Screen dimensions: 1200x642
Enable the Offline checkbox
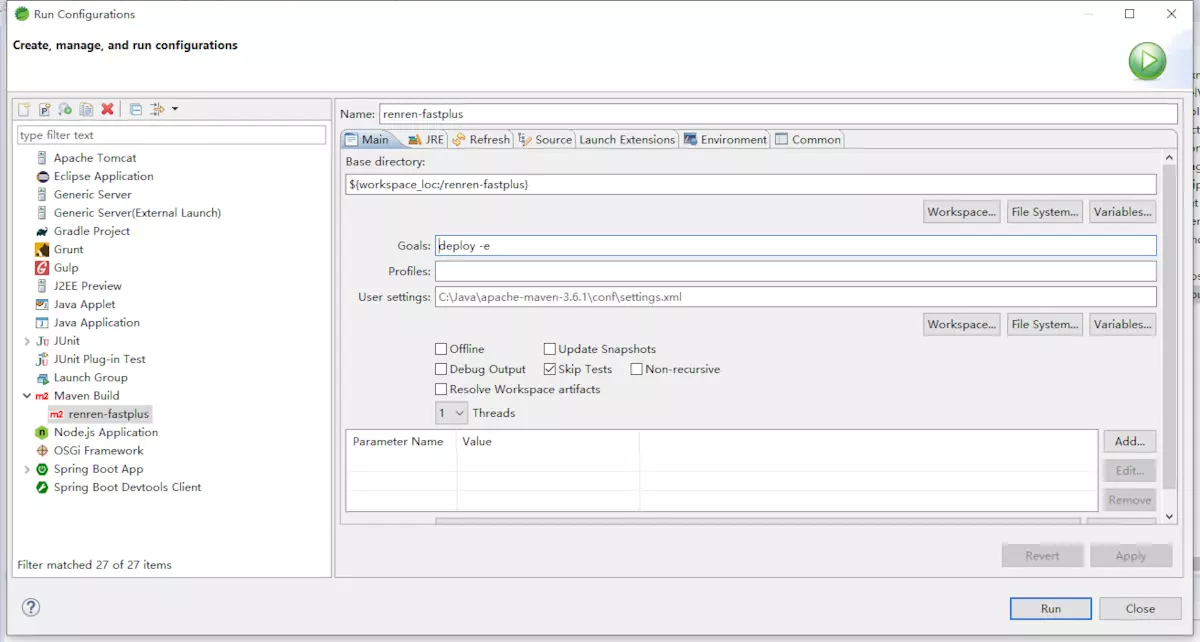(441, 349)
